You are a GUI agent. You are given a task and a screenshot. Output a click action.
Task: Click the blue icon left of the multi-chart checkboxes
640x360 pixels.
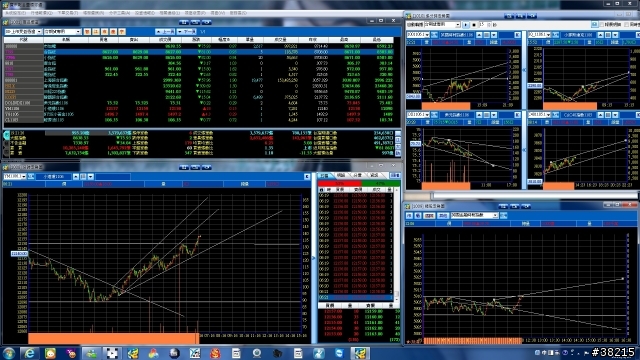click(594, 25)
